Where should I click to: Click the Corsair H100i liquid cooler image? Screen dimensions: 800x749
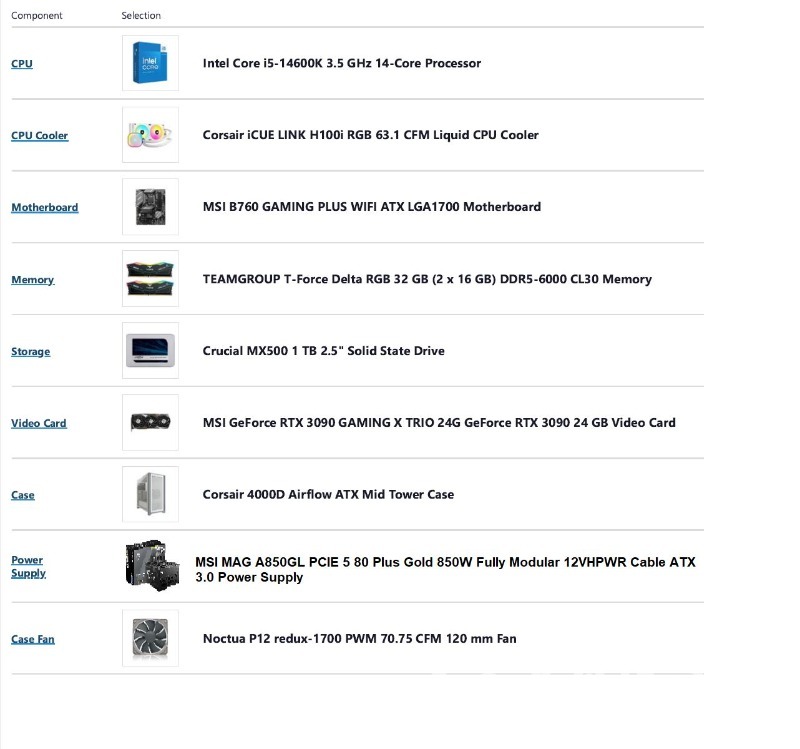click(150, 135)
